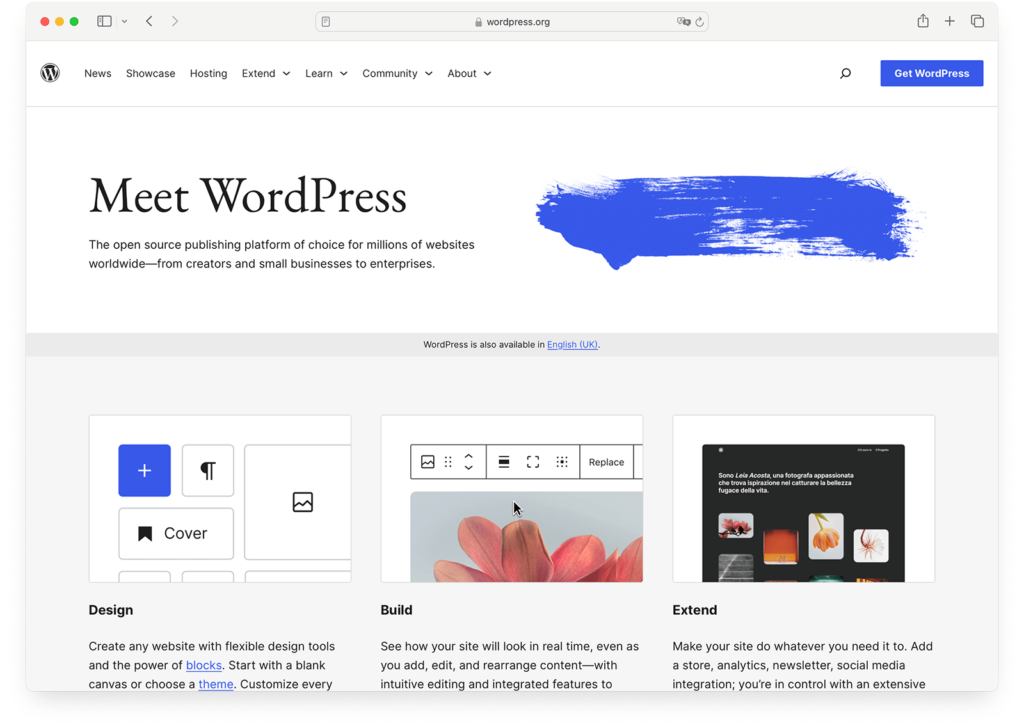Click the align block icon
The image size is (1024, 728).
click(504, 462)
